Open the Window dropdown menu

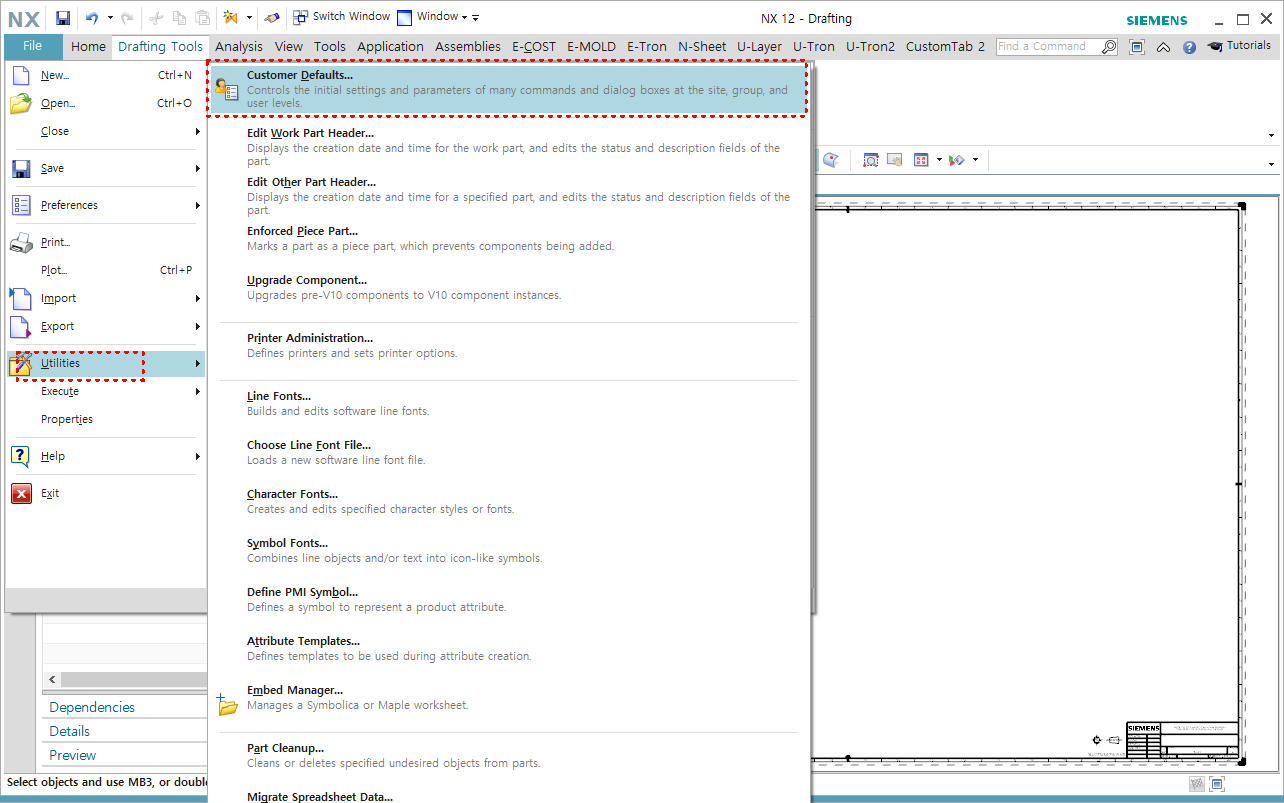(x=433, y=17)
